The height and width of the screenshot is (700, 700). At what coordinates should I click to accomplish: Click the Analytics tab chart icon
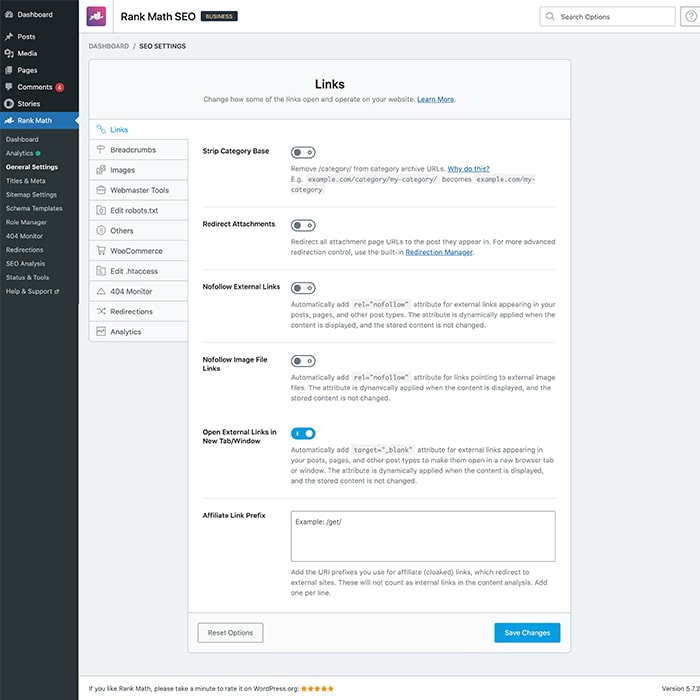point(101,332)
